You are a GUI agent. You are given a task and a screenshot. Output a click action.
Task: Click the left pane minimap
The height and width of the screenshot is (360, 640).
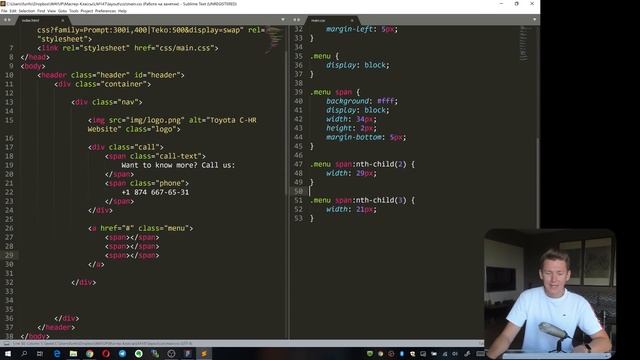click(275, 40)
